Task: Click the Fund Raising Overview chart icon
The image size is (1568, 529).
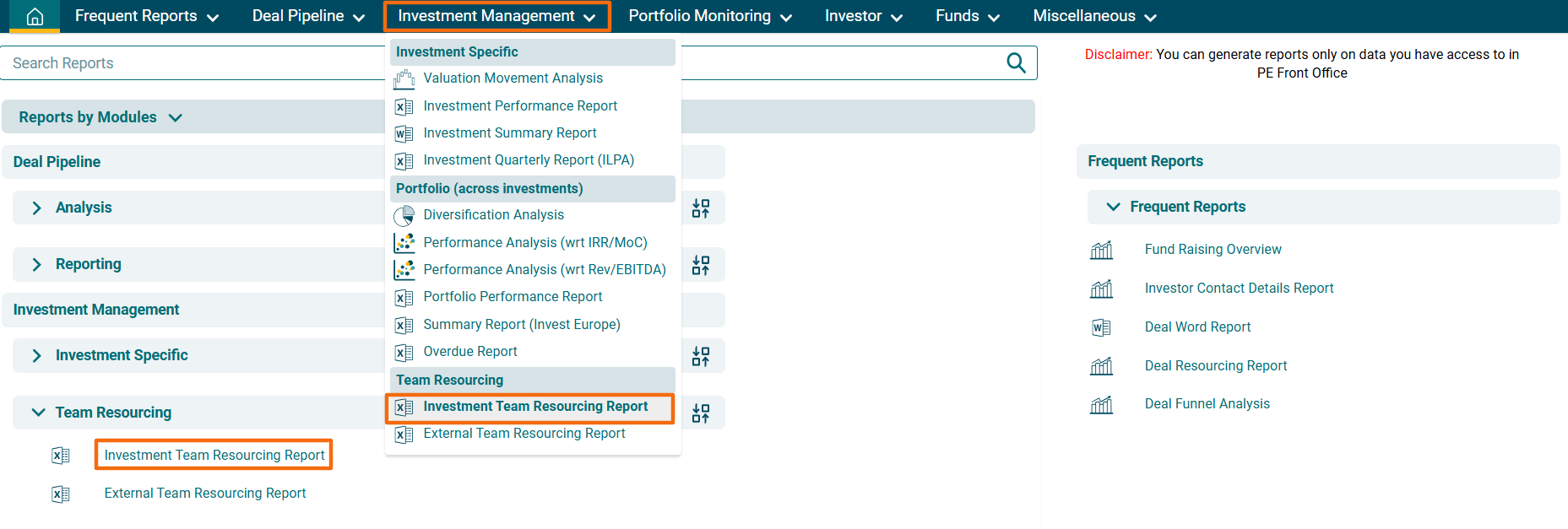Action: [1101, 250]
